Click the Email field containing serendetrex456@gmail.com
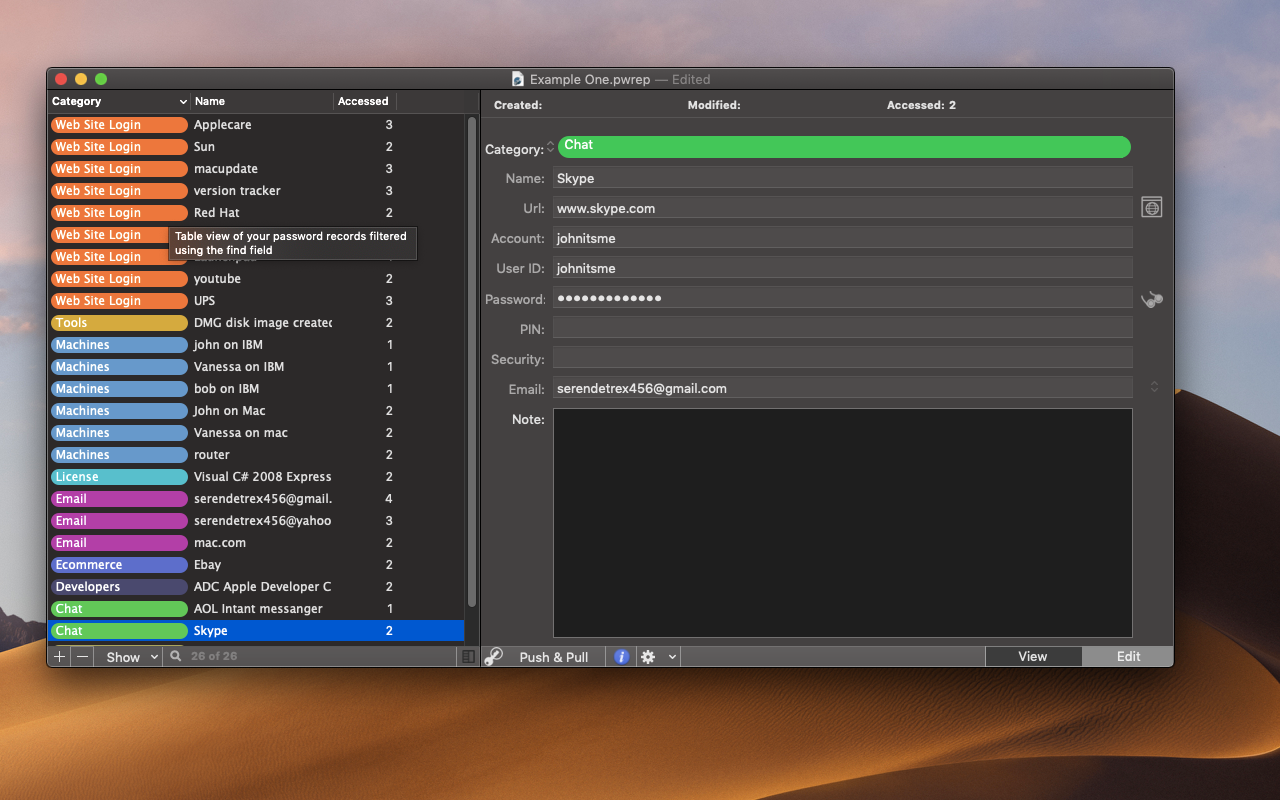 point(842,388)
